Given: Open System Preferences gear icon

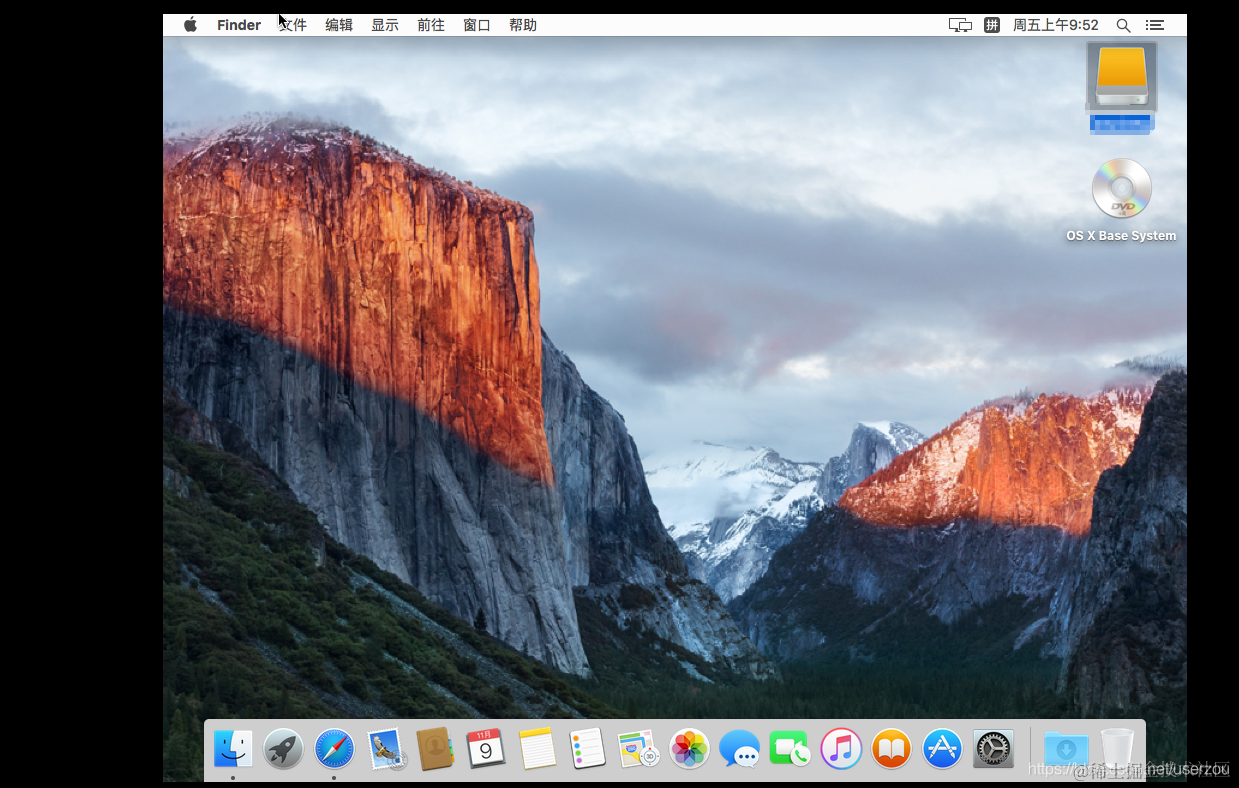Looking at the screenshot, I should pos(993,748).
